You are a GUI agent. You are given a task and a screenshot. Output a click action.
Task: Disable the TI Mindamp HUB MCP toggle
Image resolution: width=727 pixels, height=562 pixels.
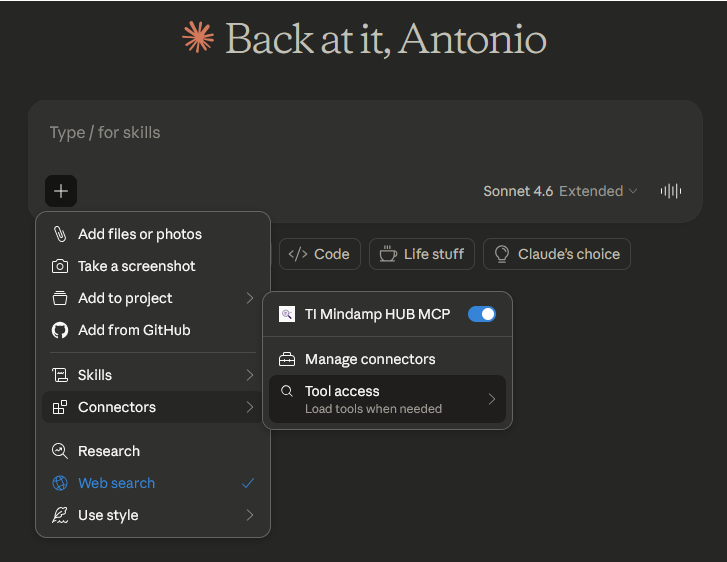(481, 314)
